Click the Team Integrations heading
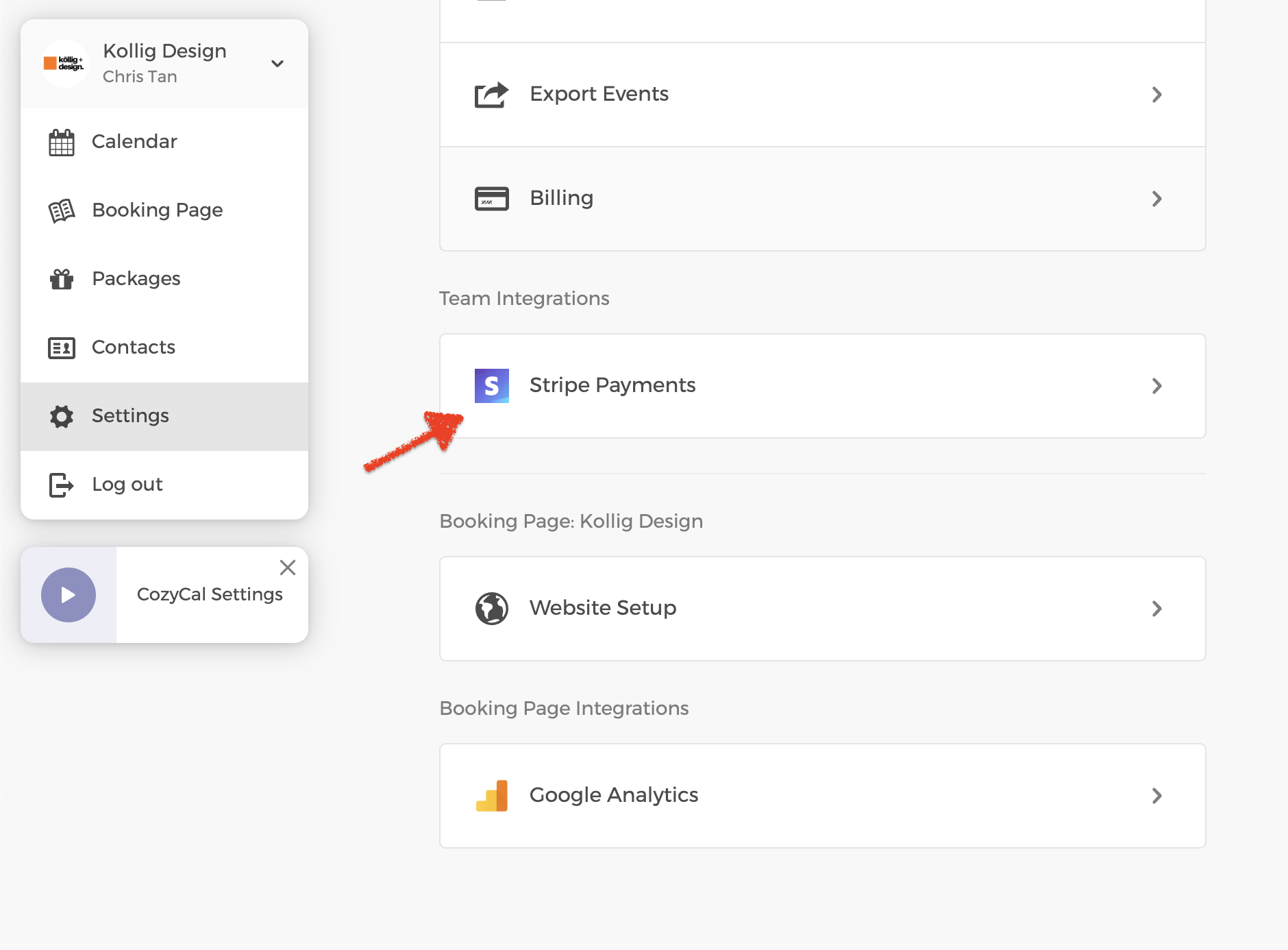 524,299
